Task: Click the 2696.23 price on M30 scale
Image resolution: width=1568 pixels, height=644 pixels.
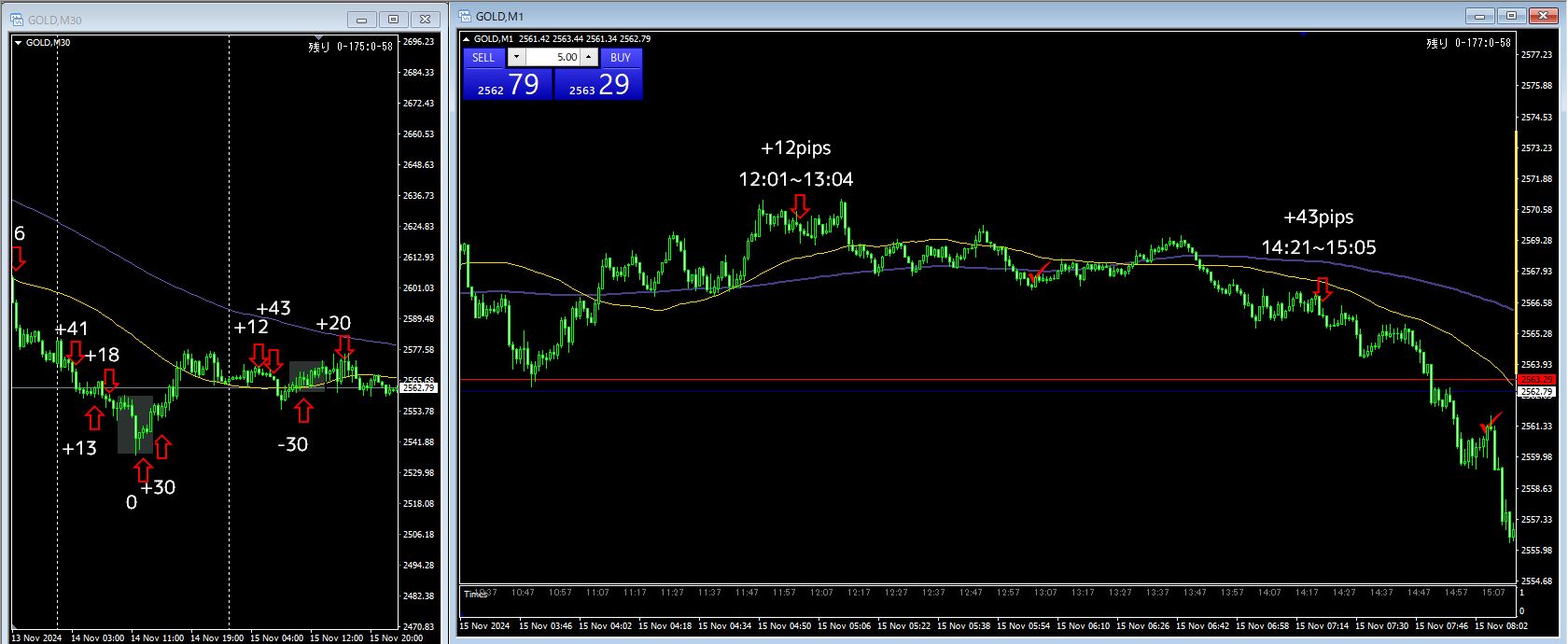Action: click(418, 42)
